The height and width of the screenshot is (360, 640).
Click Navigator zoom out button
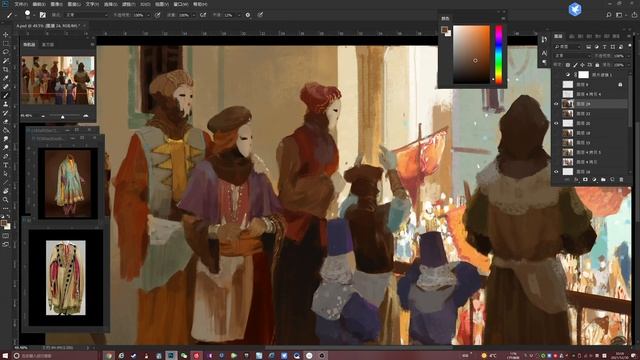(43, 116)
